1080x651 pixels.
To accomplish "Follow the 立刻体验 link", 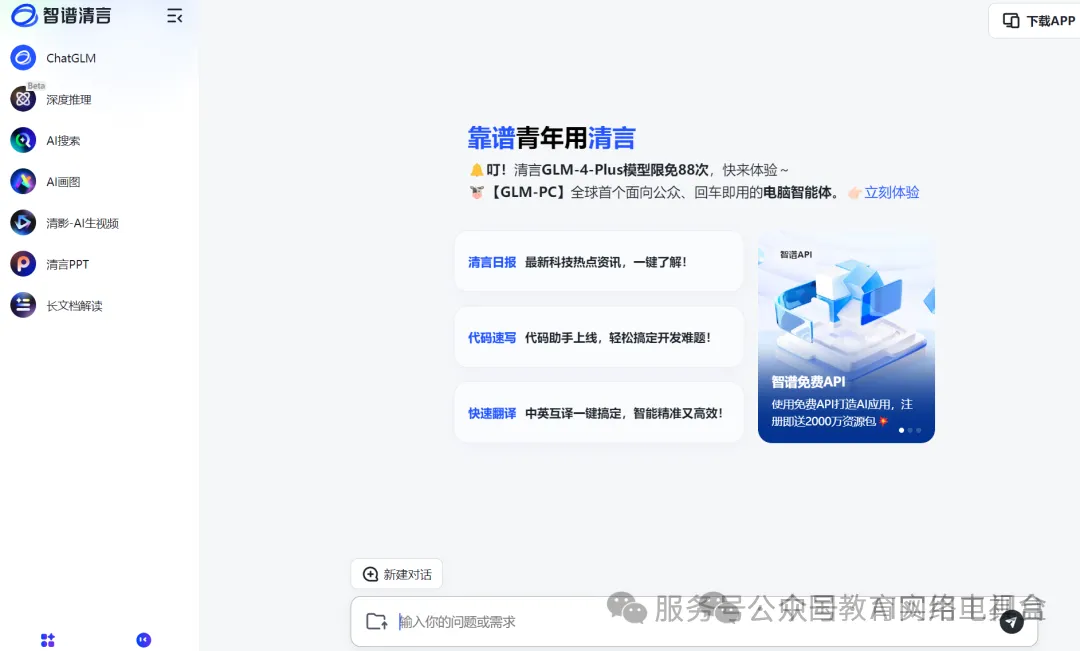I will point(891,192).
